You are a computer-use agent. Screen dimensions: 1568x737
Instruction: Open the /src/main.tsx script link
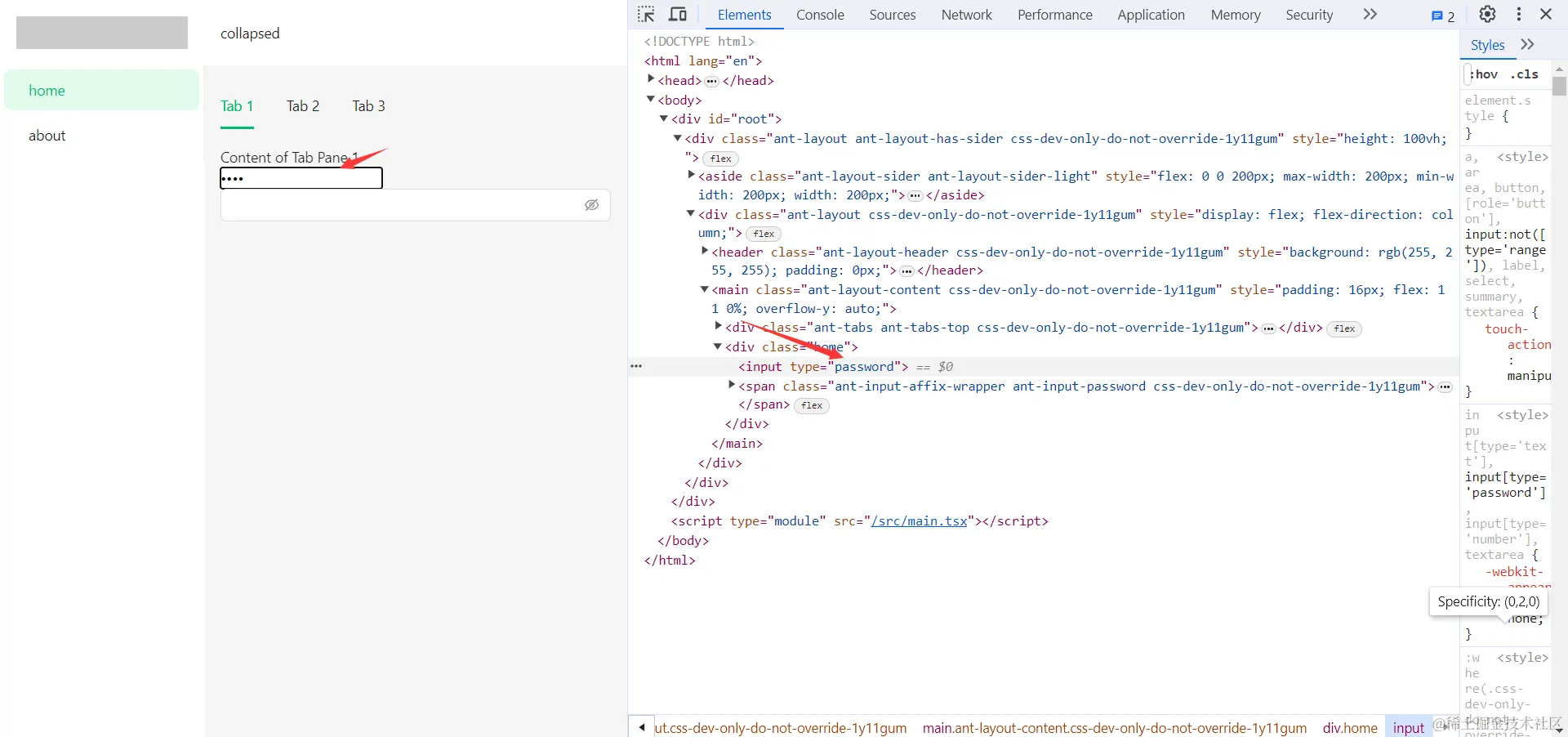(x=920, y=520)
